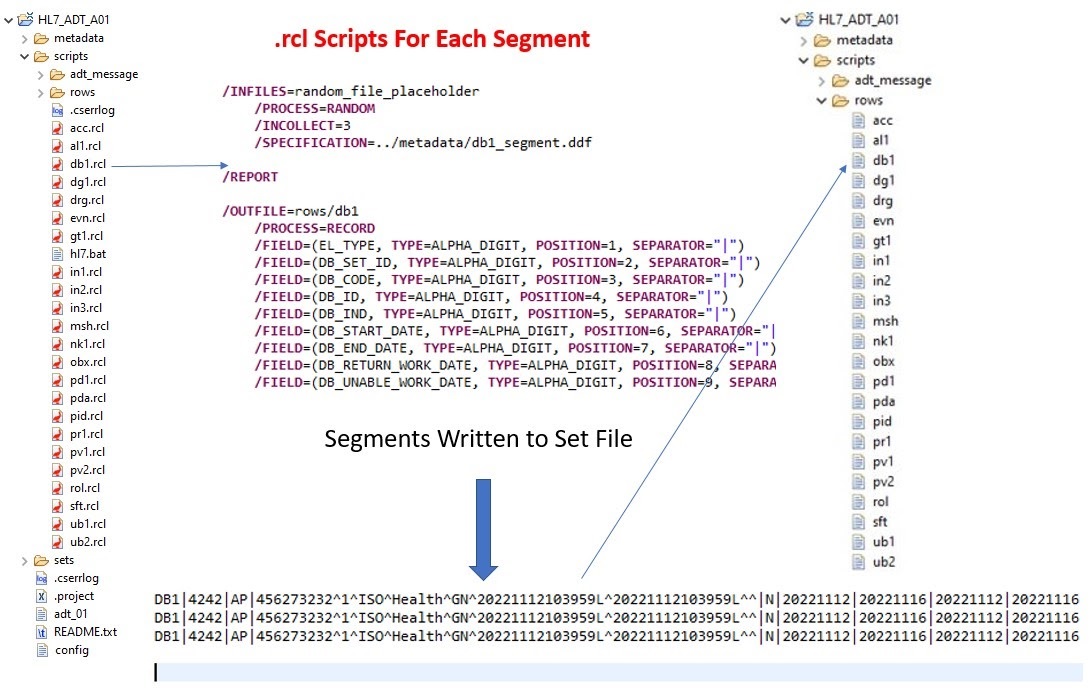Open README.txt
Viewport: 1089px width, 697px height.
pos(86,632)
